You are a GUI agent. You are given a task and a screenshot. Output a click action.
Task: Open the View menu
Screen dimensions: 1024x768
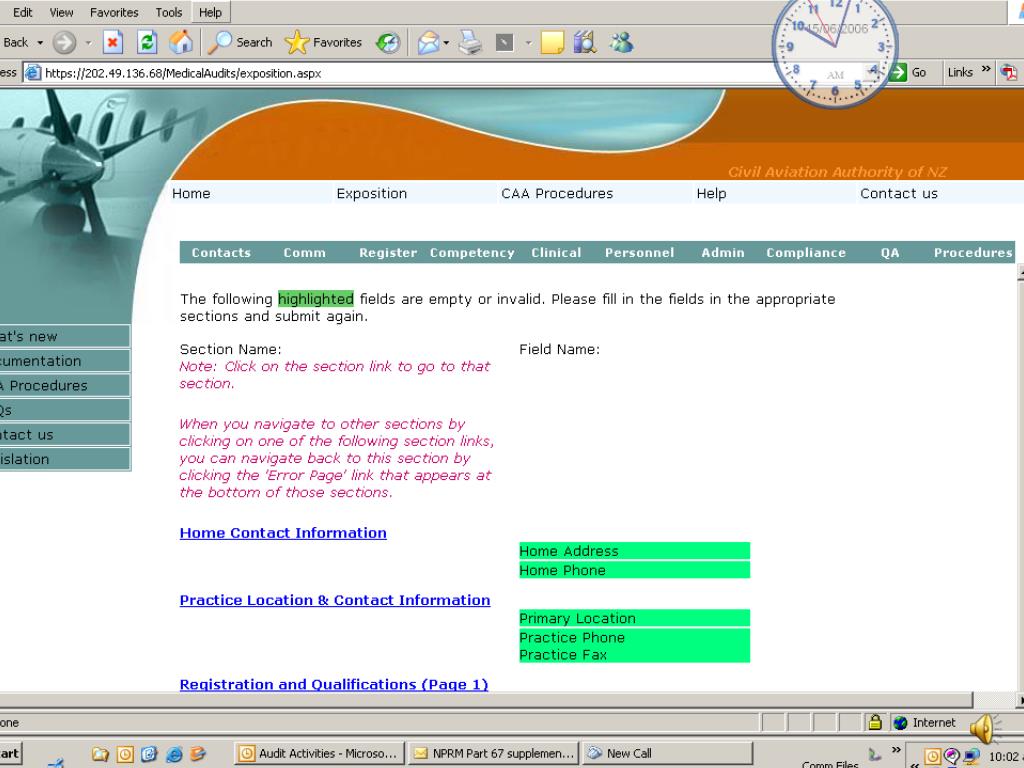click(61, 12)
